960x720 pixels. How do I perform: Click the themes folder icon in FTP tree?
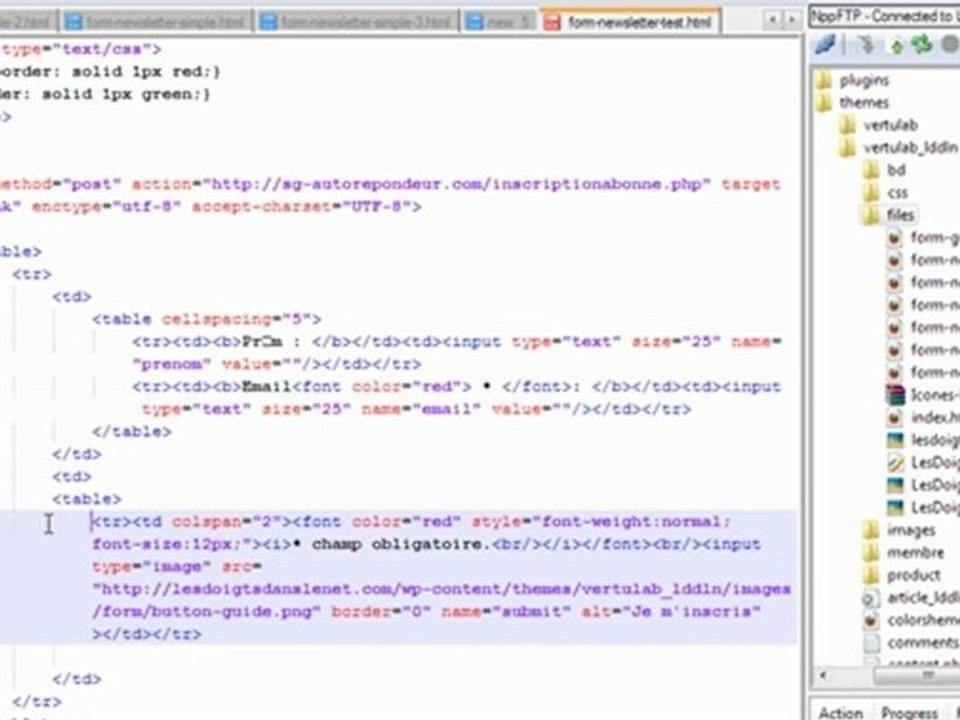[x=824, y=102]
